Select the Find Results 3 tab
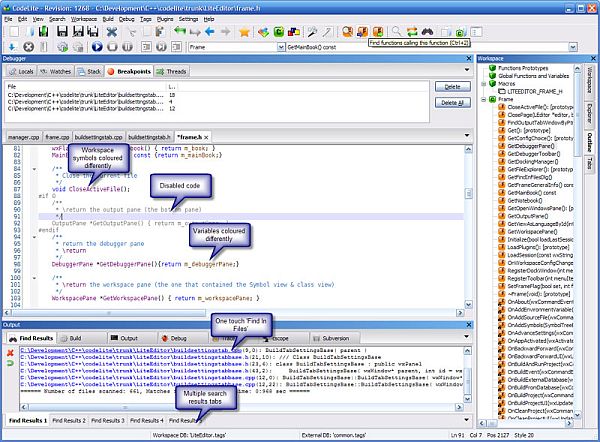Image resolution: width=600 pixels, height=442 pixels. tap(108, 421)
